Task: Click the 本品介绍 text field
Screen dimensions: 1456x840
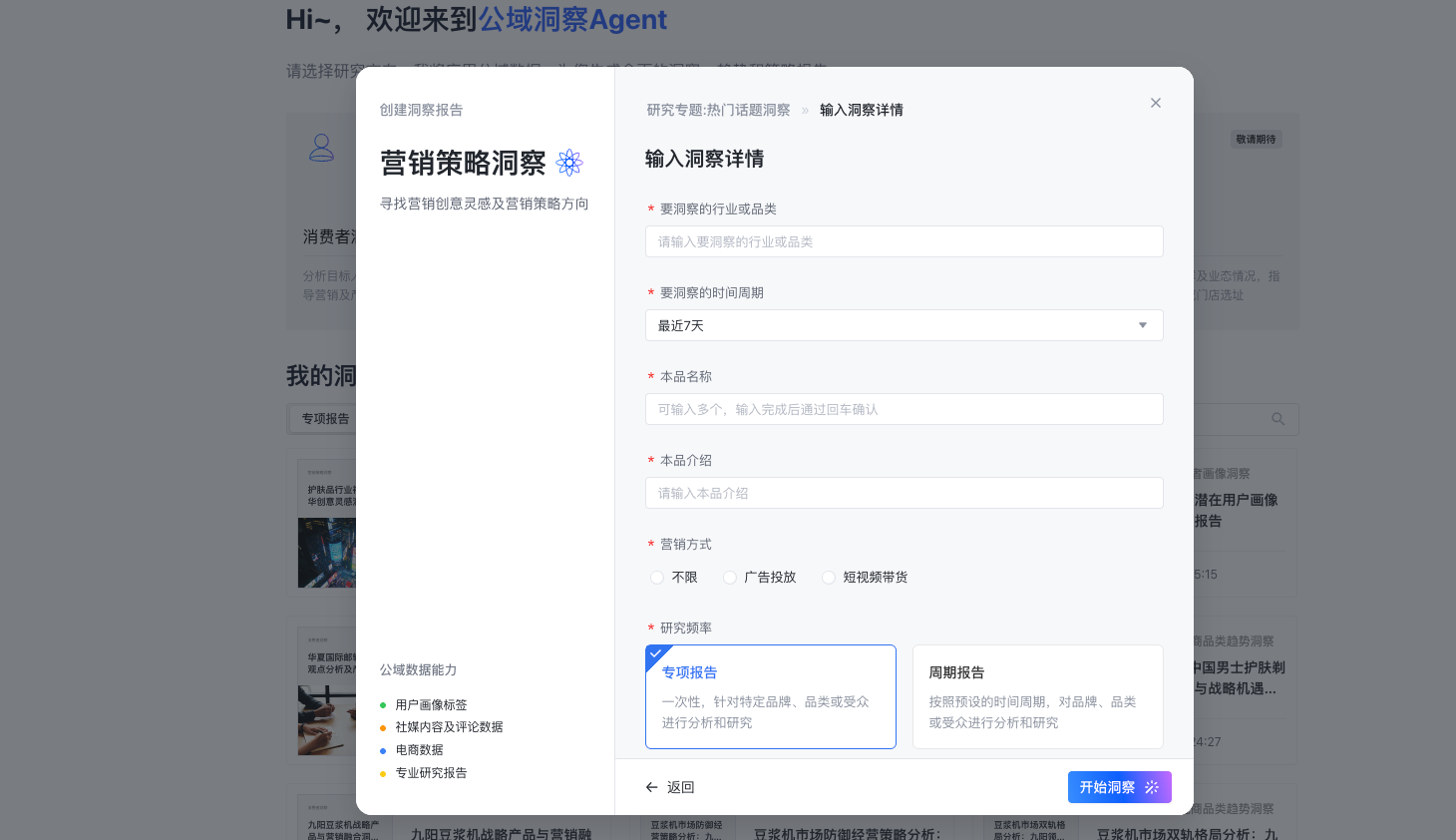Action: (904, 493)
